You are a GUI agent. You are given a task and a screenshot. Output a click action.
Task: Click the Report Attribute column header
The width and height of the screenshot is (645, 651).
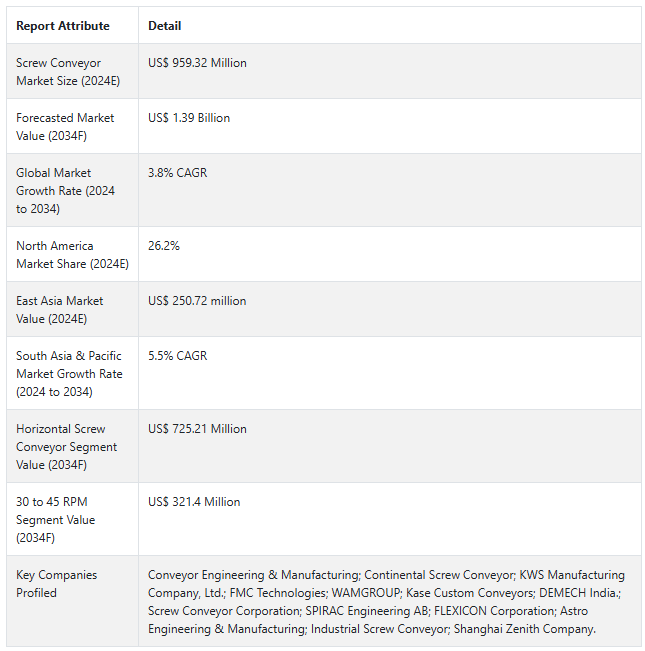(63, 26)
